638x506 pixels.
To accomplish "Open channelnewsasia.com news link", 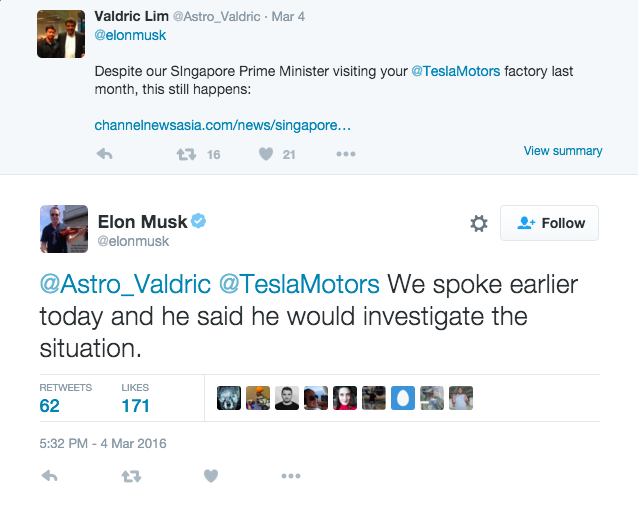I will 222,126.
